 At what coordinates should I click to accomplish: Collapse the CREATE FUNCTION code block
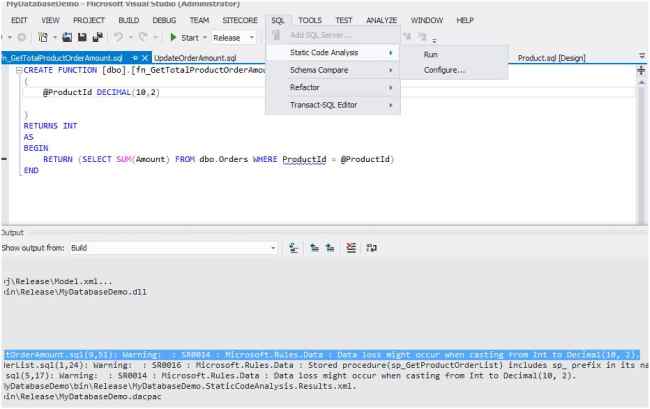(19, 70)
